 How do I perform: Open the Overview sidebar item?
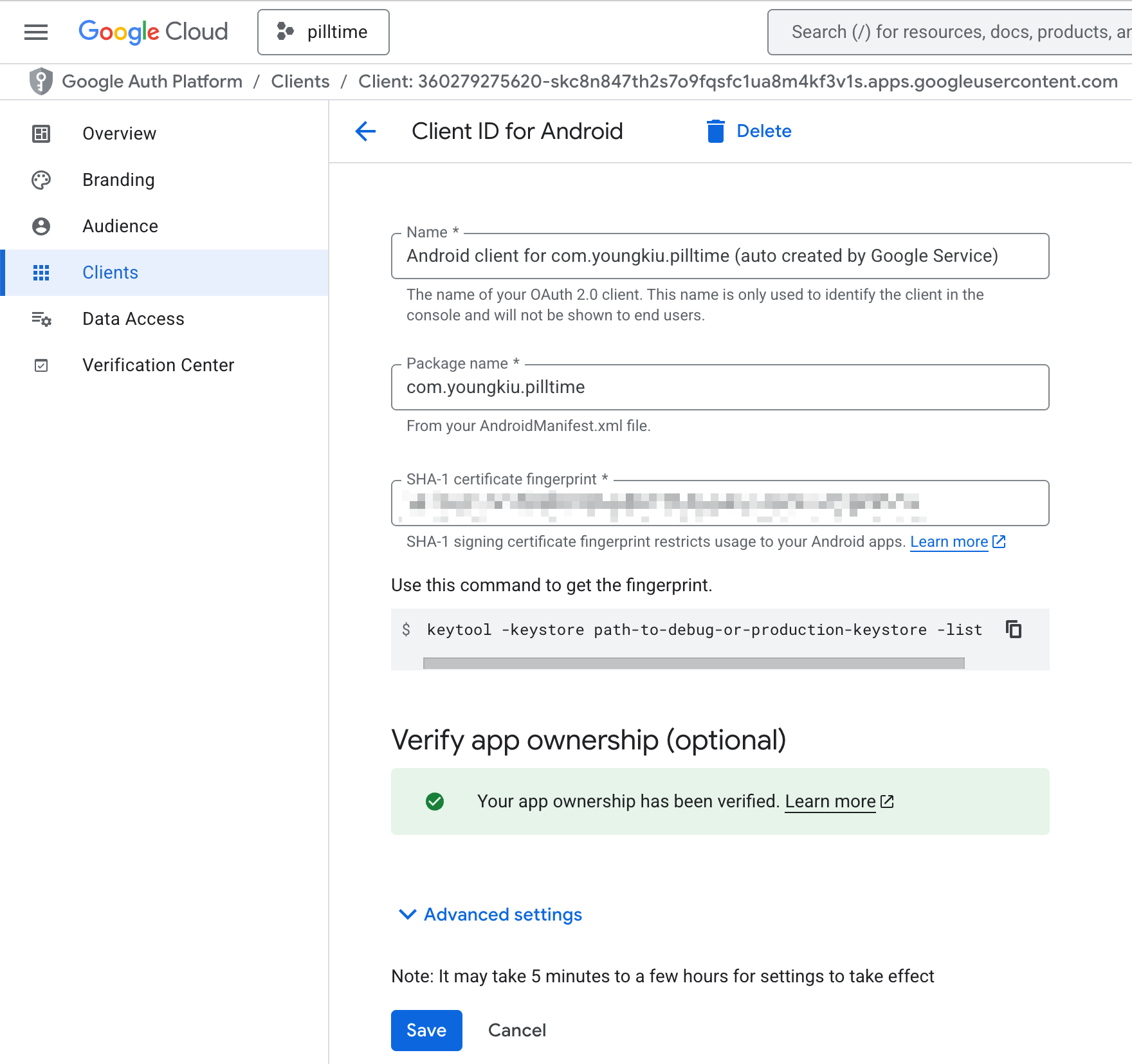click(165, 134)
